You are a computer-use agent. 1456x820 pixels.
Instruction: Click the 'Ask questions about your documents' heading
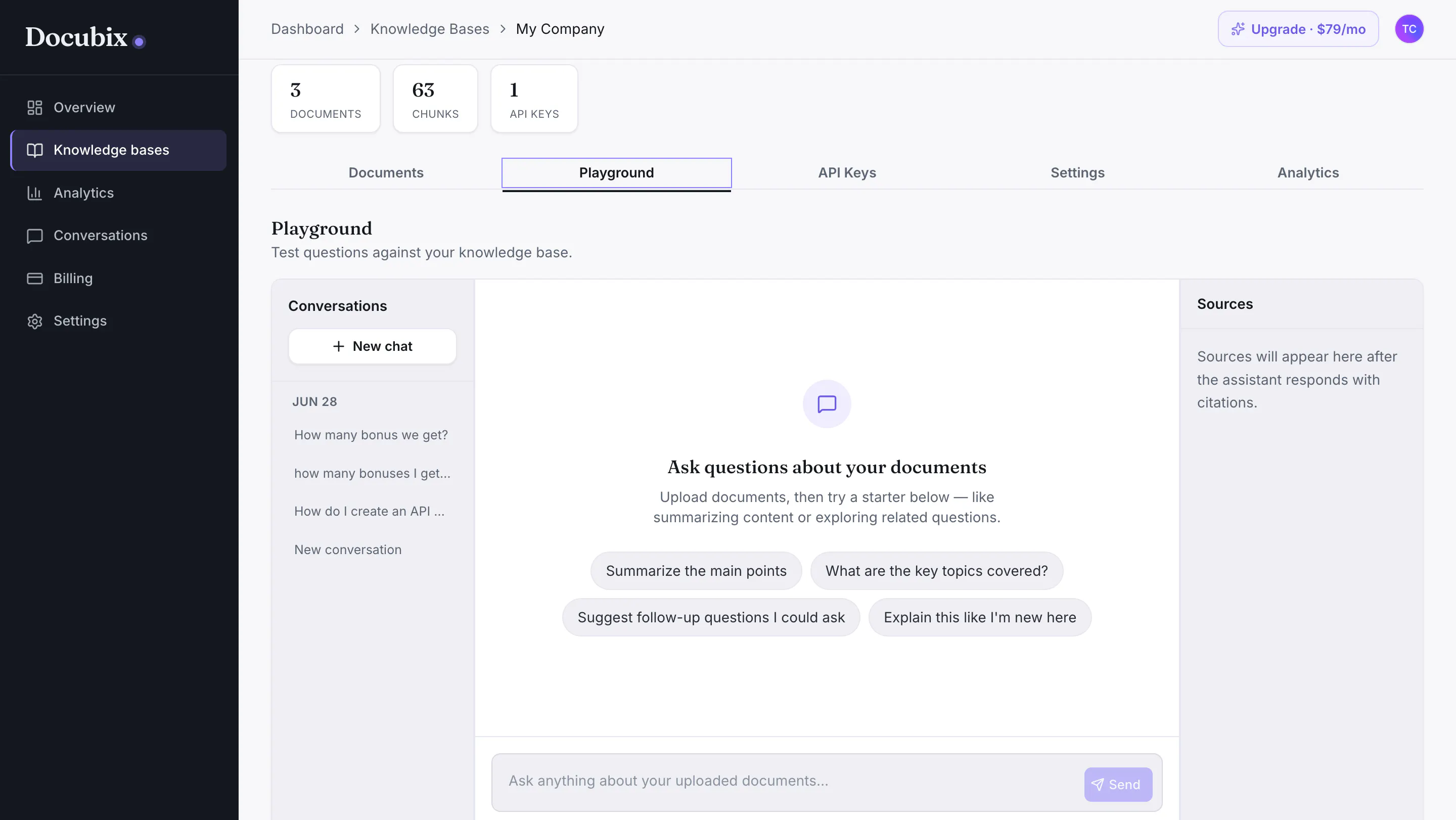coord(827,467)
